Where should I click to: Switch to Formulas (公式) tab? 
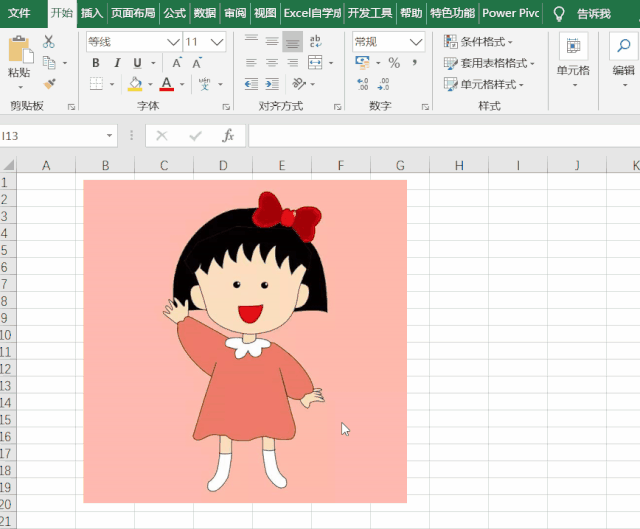175,13
